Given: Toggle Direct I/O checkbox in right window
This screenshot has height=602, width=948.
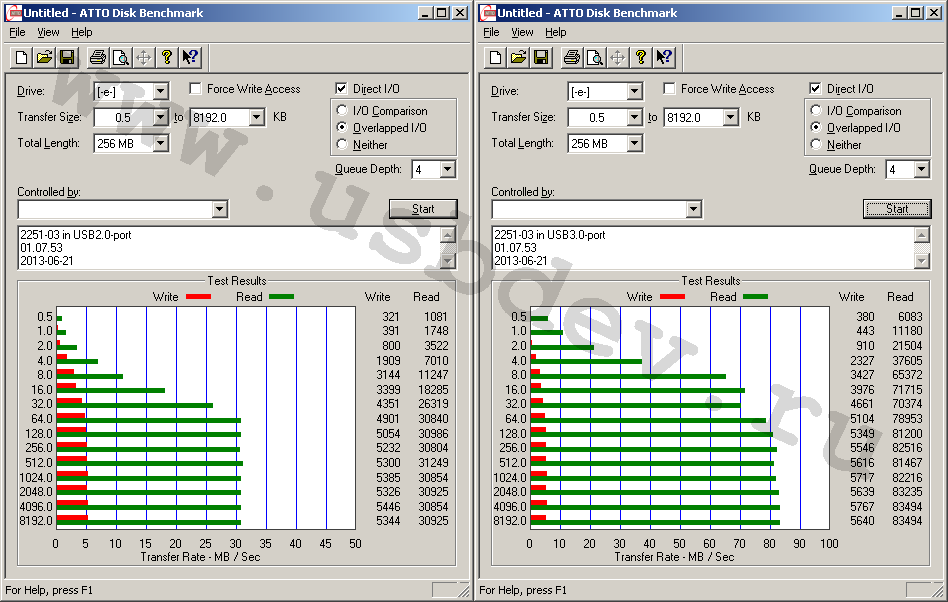Looking at the screenshot, I should (815, 89).
